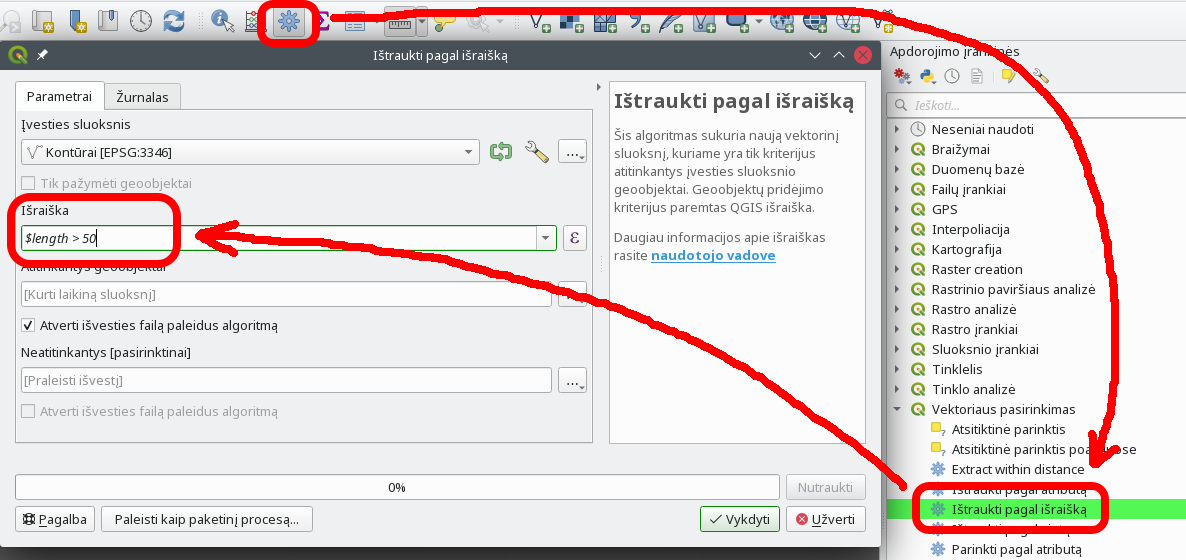Add virtual layer rounded rectangle icon
Image resolution: width=1186 pixels, height=560 pixels.
[x=737, y=21]
